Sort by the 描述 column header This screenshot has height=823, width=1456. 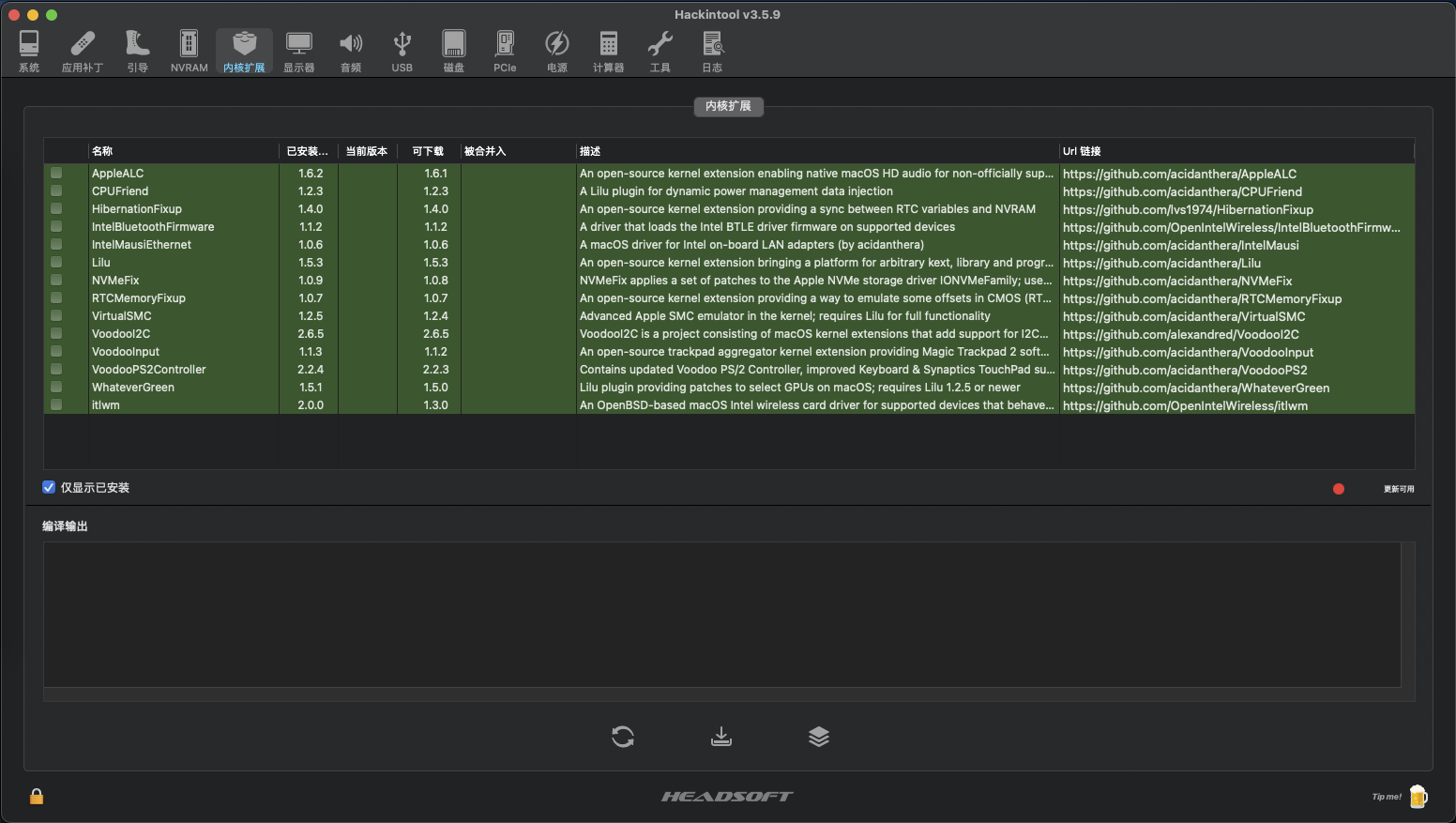point(817,151)
